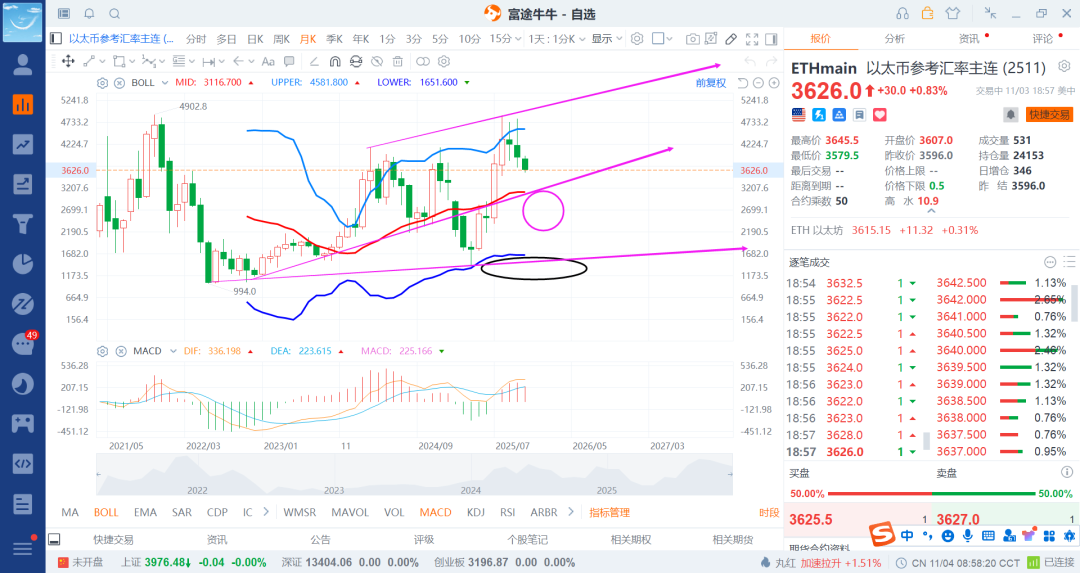Switch to the 分析 tab
The height and width of the screenshot is (573, 1080).
point(894,39)
